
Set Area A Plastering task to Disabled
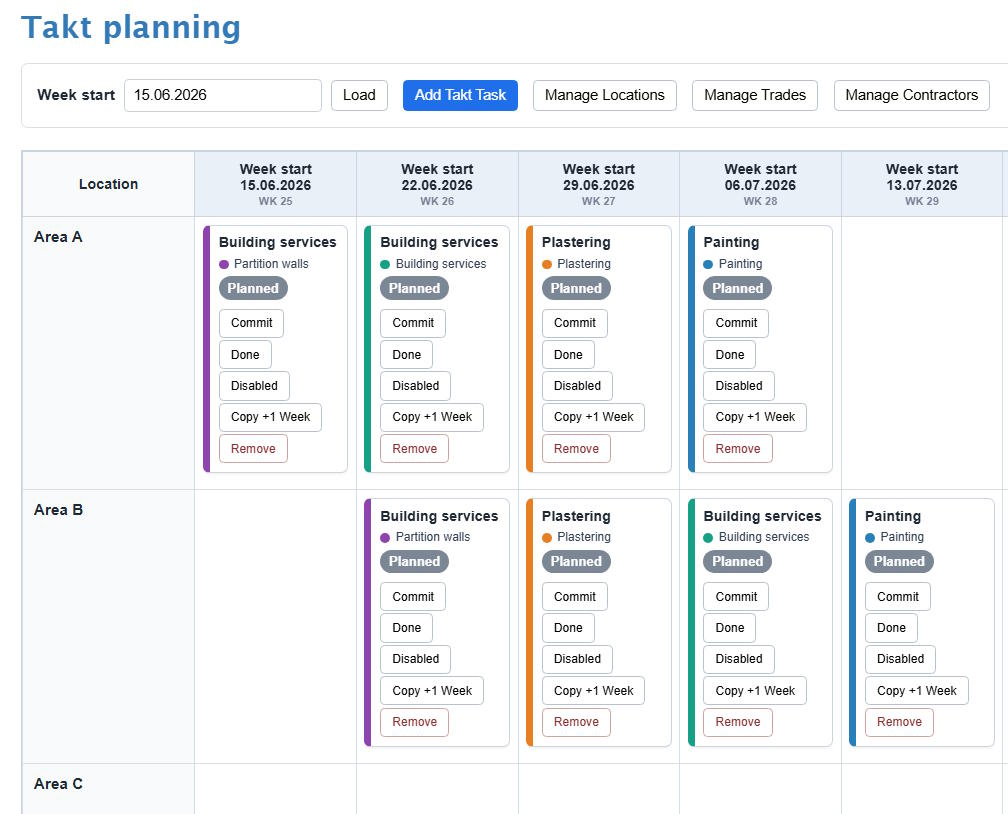pyautogui.click(x=577, y=386)
